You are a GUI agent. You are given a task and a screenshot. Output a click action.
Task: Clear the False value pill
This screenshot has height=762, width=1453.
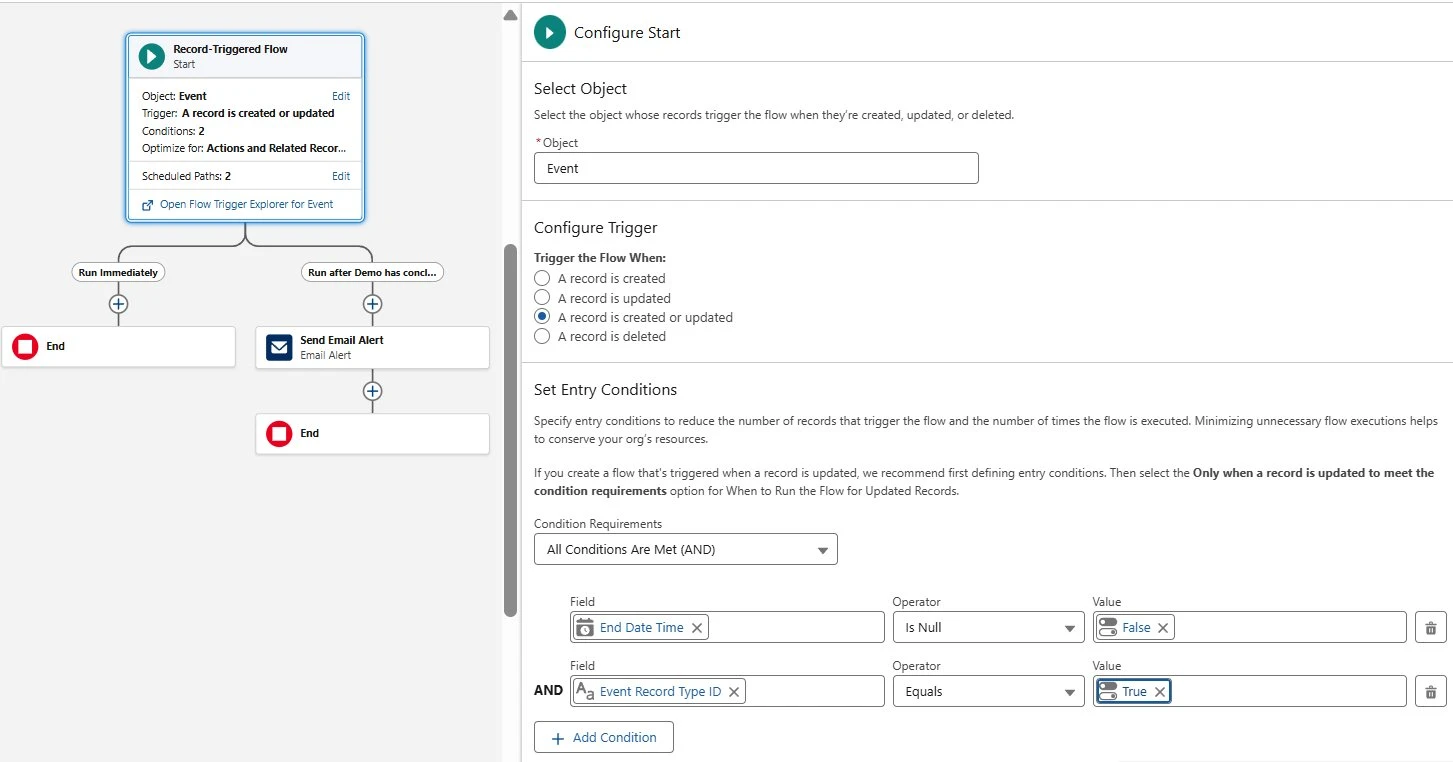1163,628
